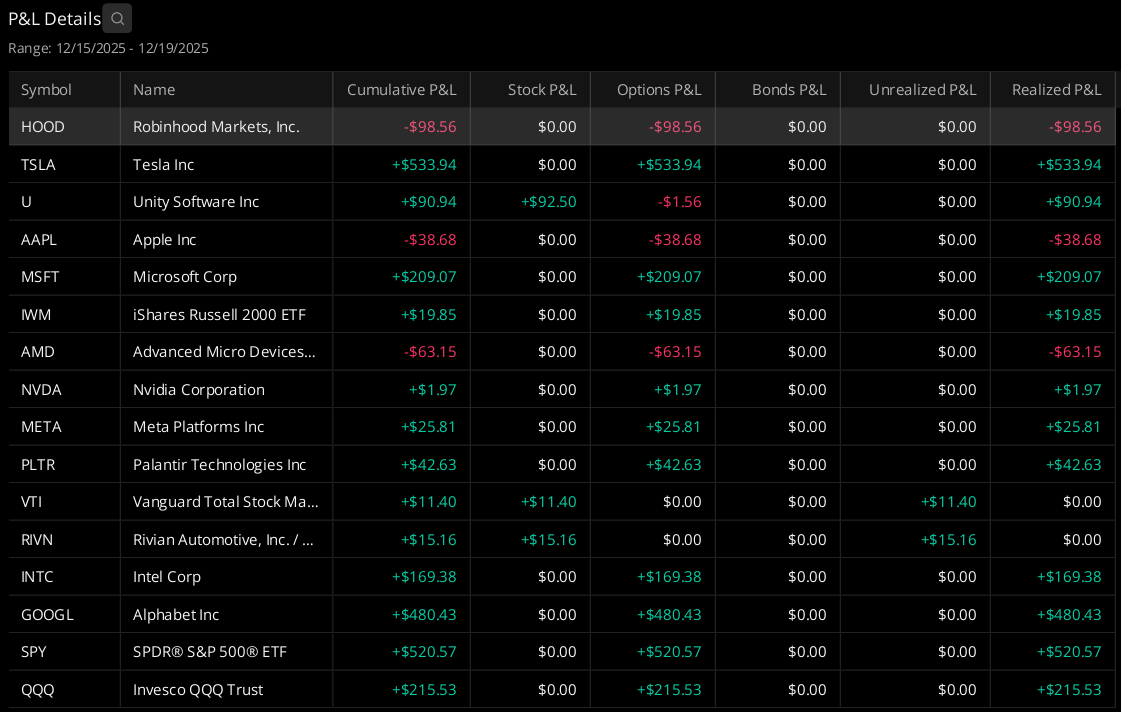Viewport: 1121px width, 712px height.
Task: Click the Microsoft Corp name
Action: [184, 277]
